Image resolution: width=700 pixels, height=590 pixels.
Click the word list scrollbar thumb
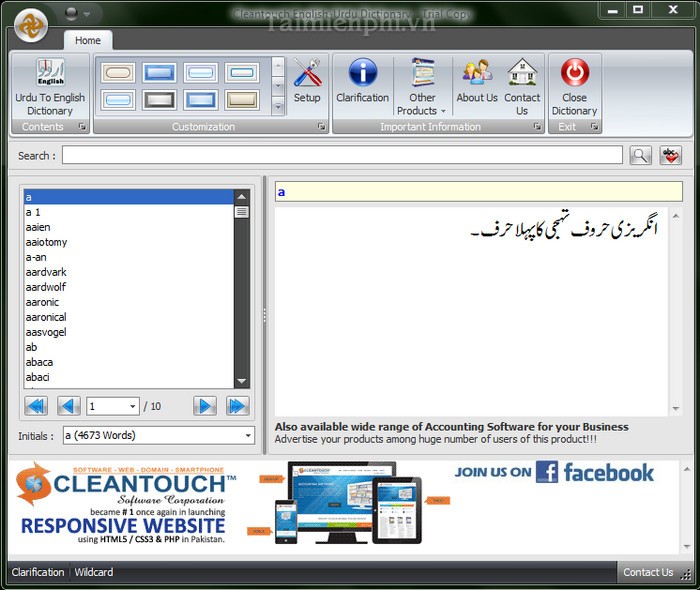(242, 212)
